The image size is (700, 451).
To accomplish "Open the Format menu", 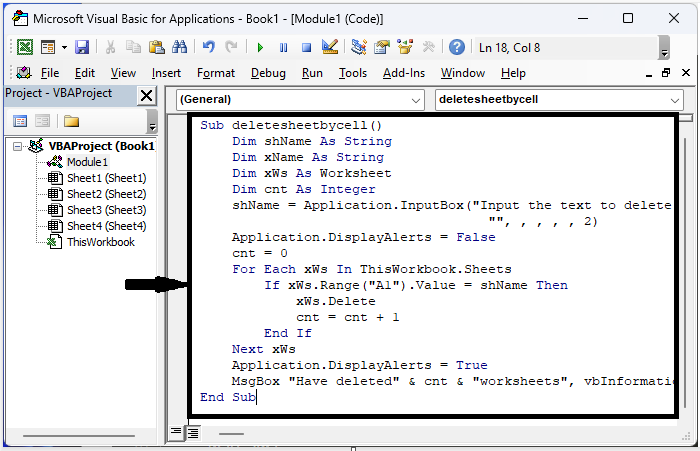I will point(216,73).
